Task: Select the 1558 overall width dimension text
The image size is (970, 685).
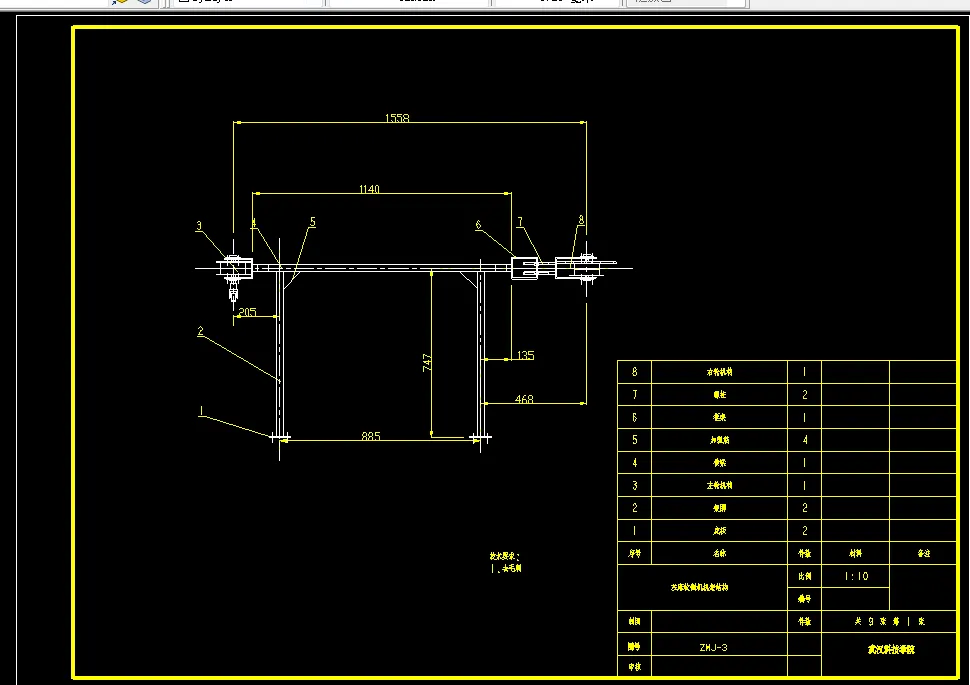Action: click(x=397, y=118)
